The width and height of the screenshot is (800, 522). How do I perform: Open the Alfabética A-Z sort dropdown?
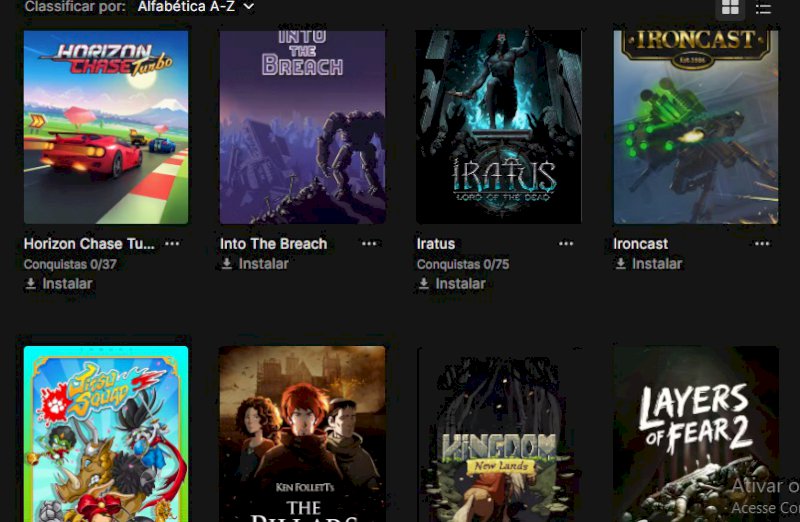[196, 7]
